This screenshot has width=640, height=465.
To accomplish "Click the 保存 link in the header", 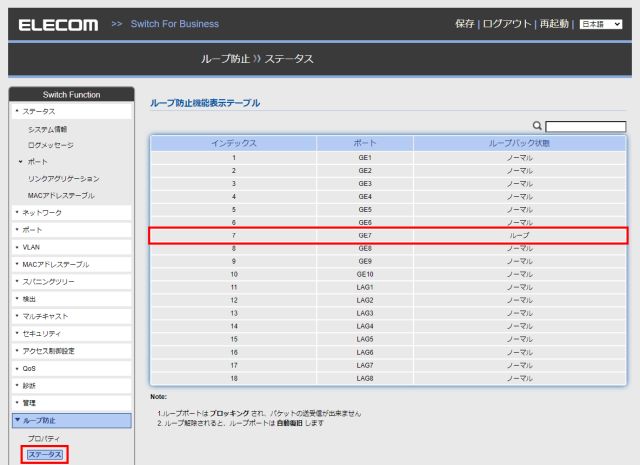I will [x=465, y=23].
